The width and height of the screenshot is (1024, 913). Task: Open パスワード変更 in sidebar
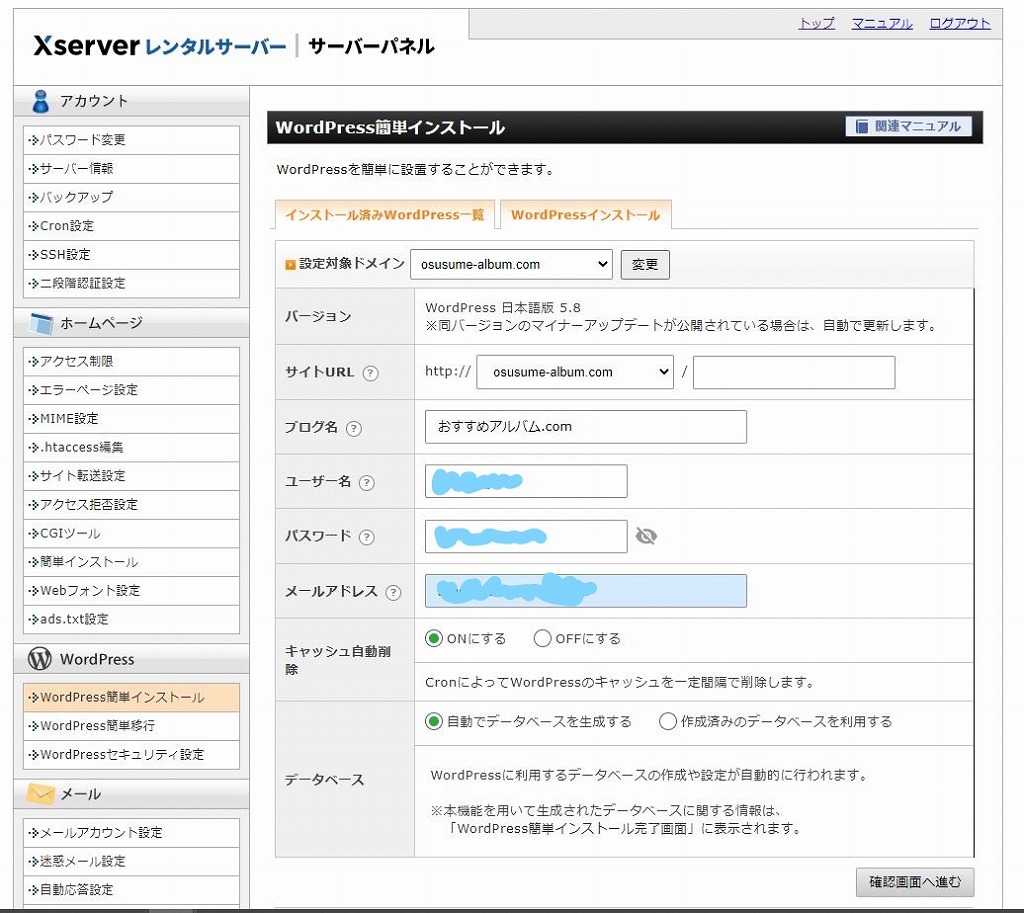click(x=131, y=140)
